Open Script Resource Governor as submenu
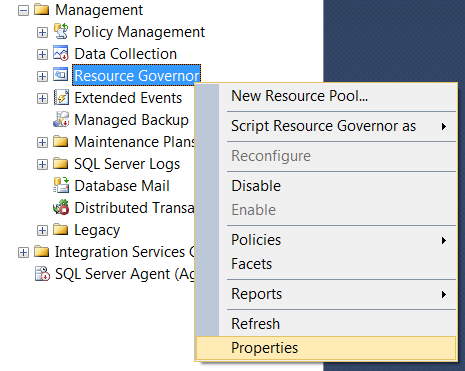The image size is (465, 371). (x=325, y=126)
